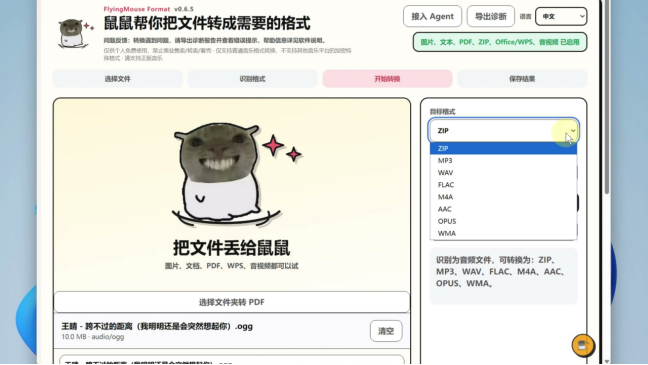Select the 识别格式 step tab
The height and width of the screenshot is (365, 648).
(252, 79)
